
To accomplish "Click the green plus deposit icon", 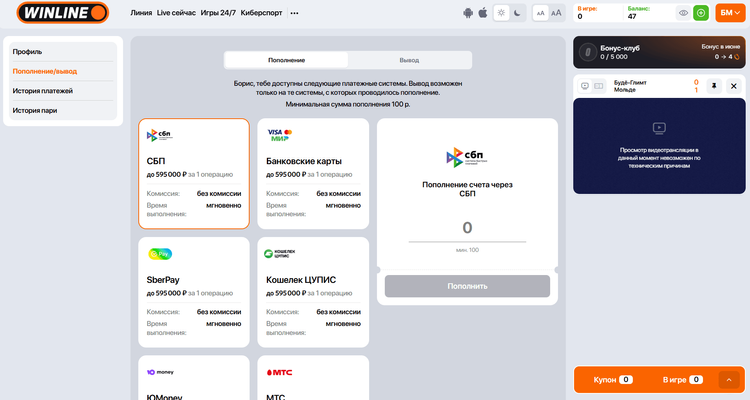I will [x=701, y=13].
